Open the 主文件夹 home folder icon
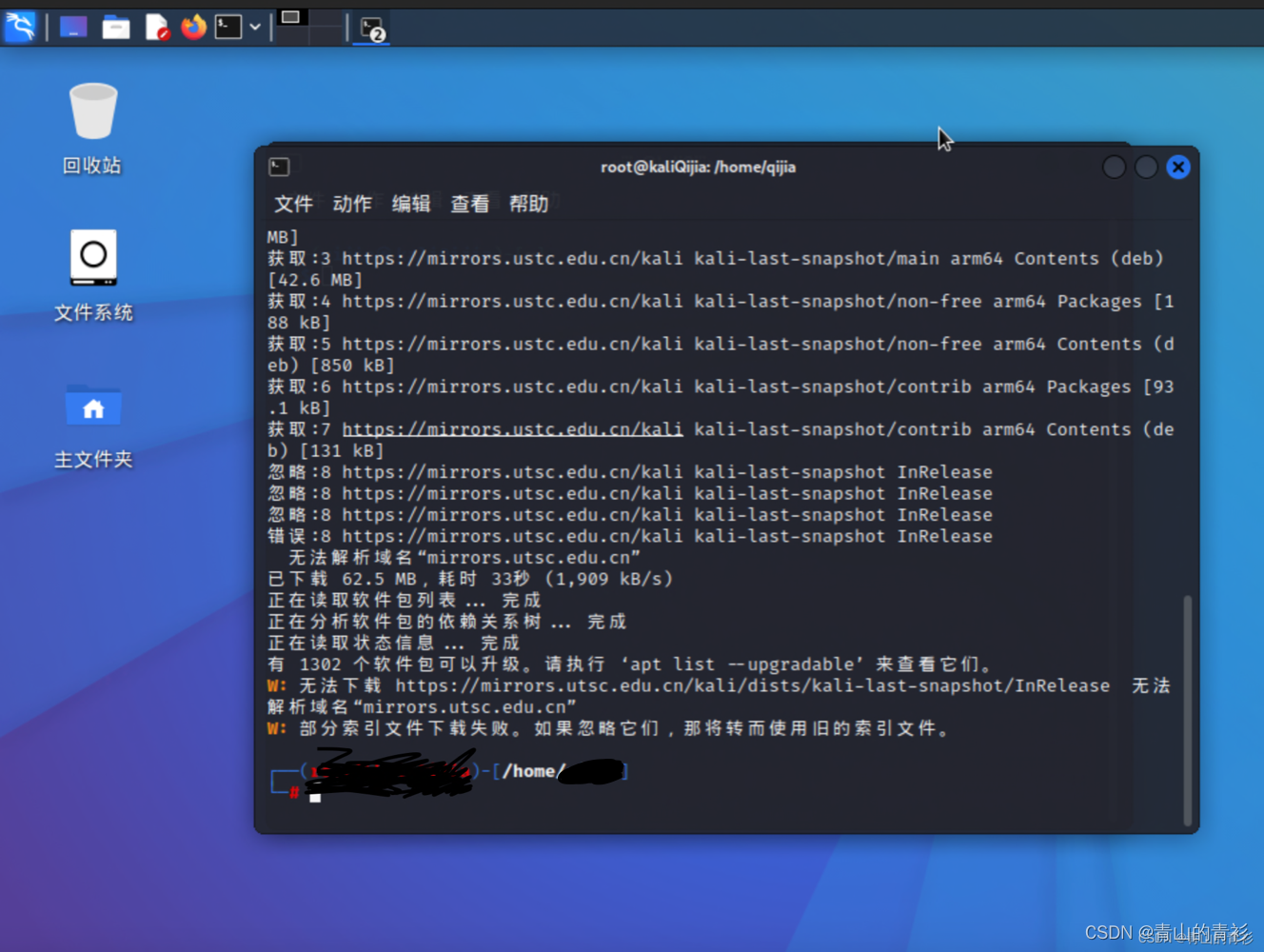The image size is (1264, 952). 92,425
